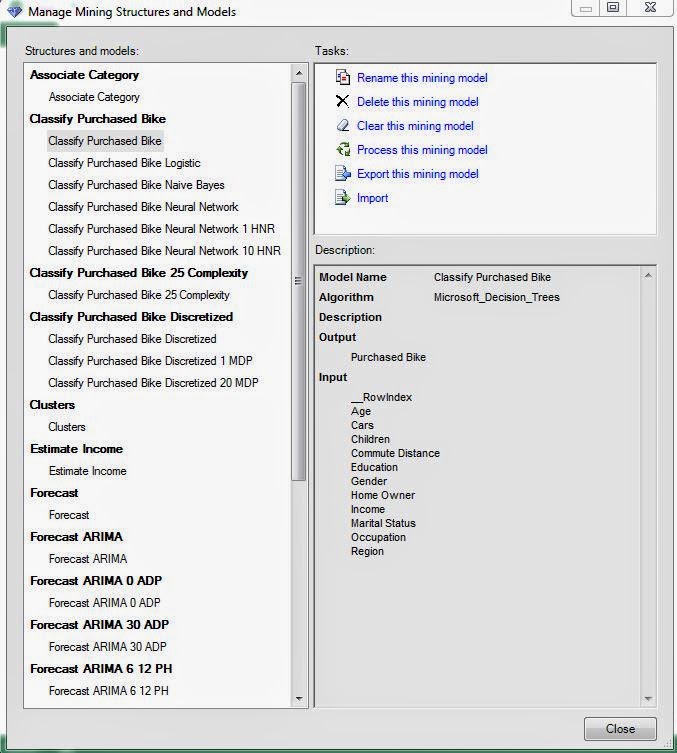Select bold Forecast ARIMA 6 12 PH structure
The width and height of the screenshot is (677, 753).
[101, 669]
